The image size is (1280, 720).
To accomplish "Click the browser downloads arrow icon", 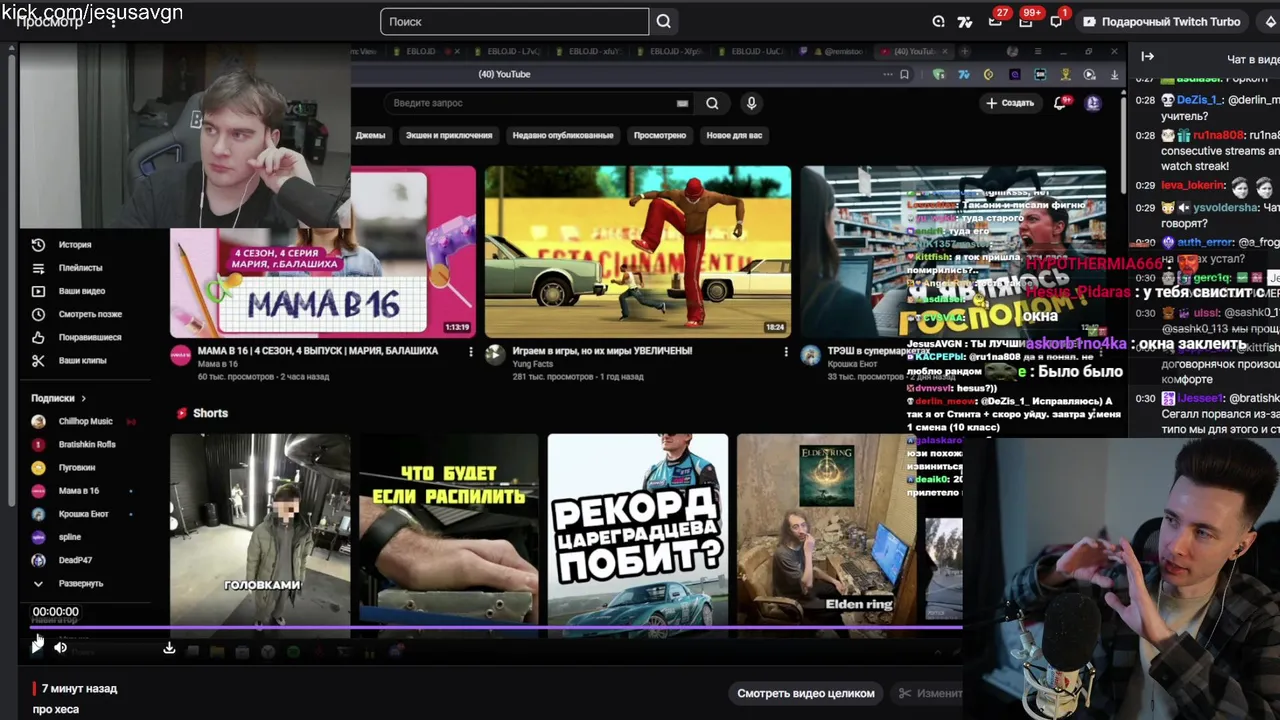I will tap(1115, 74).
